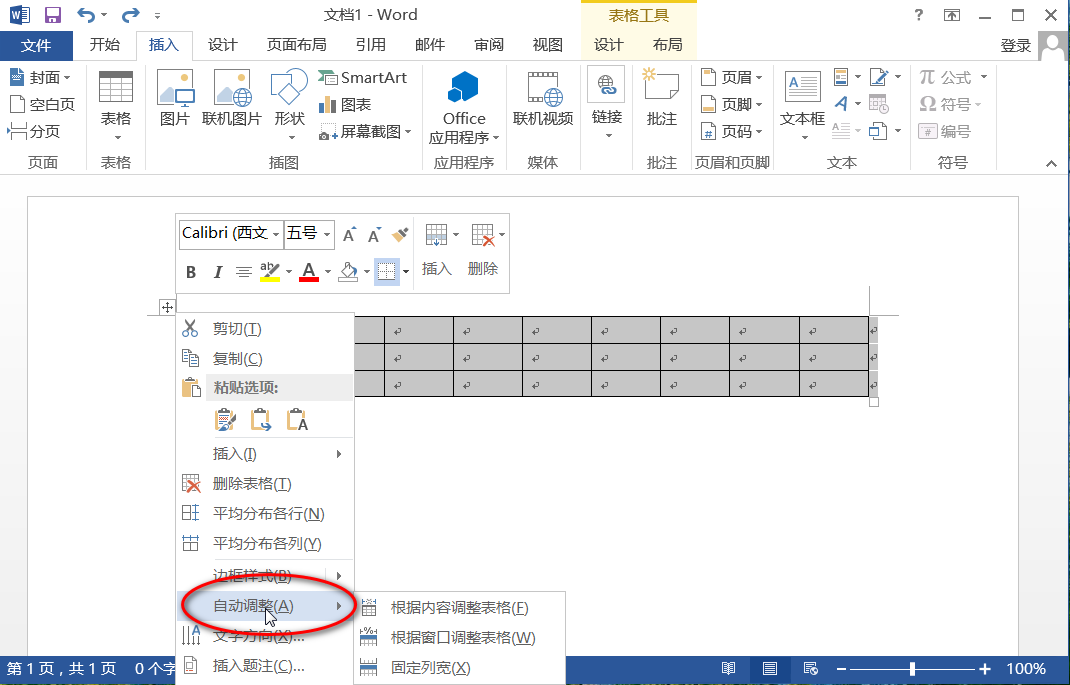1070x685 pixels.
Task: Open the 表格 table insert button
Action: pyautogui.click(x=115, y=106)
